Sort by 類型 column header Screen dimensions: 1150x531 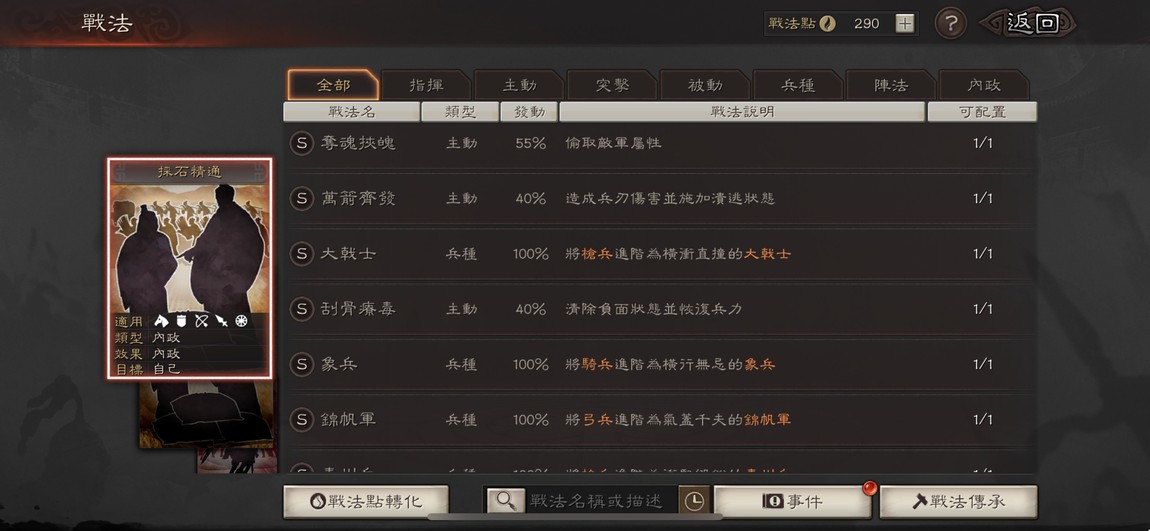pos(461,112)
